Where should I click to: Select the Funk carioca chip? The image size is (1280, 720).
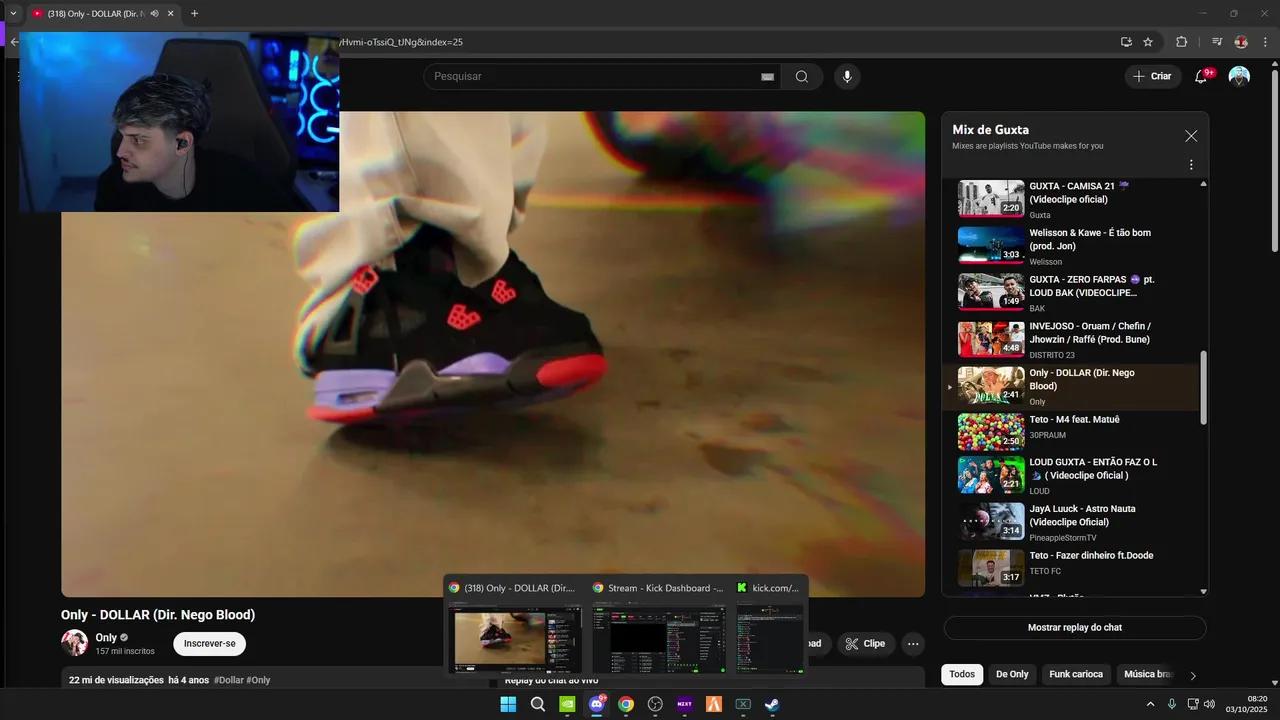[1076, 675]
